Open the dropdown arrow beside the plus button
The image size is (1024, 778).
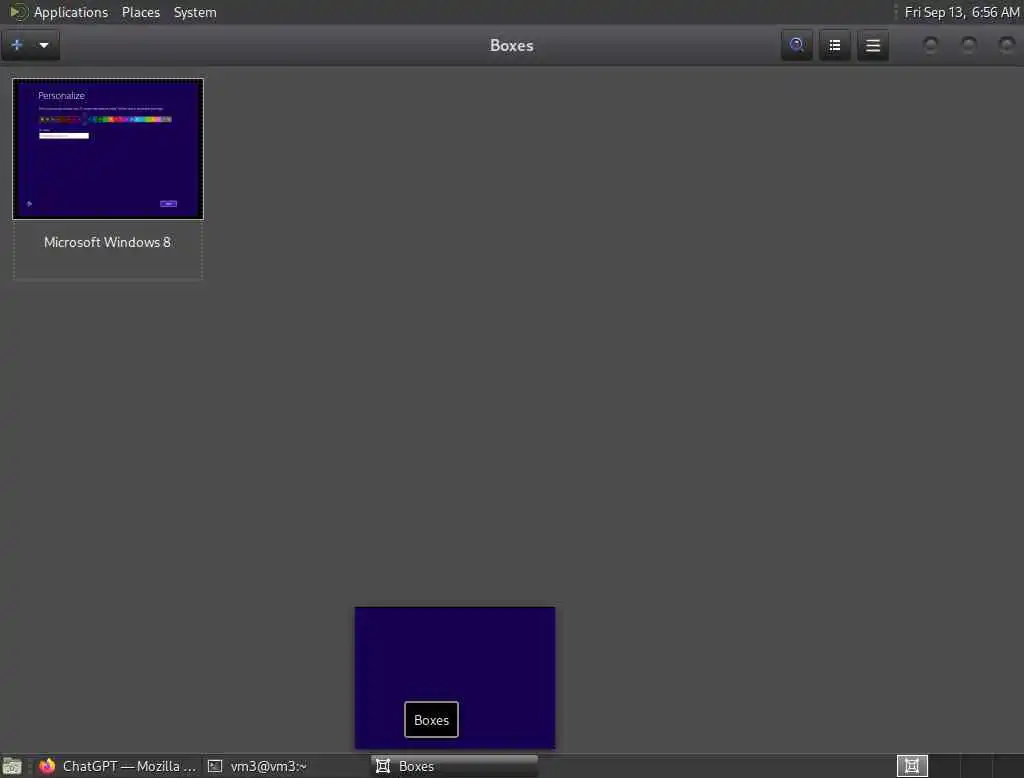tap(44, 45)
